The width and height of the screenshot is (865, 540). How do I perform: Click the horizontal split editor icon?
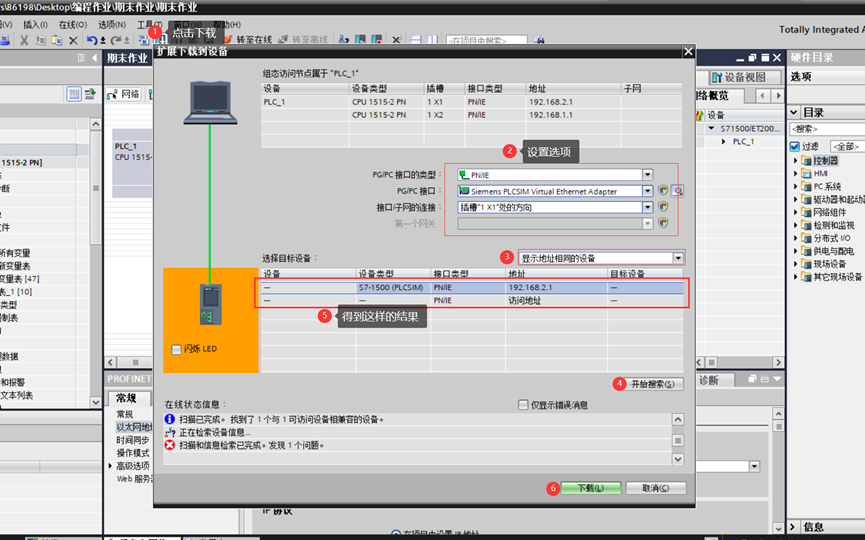pyautogui.click(x=416, y=40)
